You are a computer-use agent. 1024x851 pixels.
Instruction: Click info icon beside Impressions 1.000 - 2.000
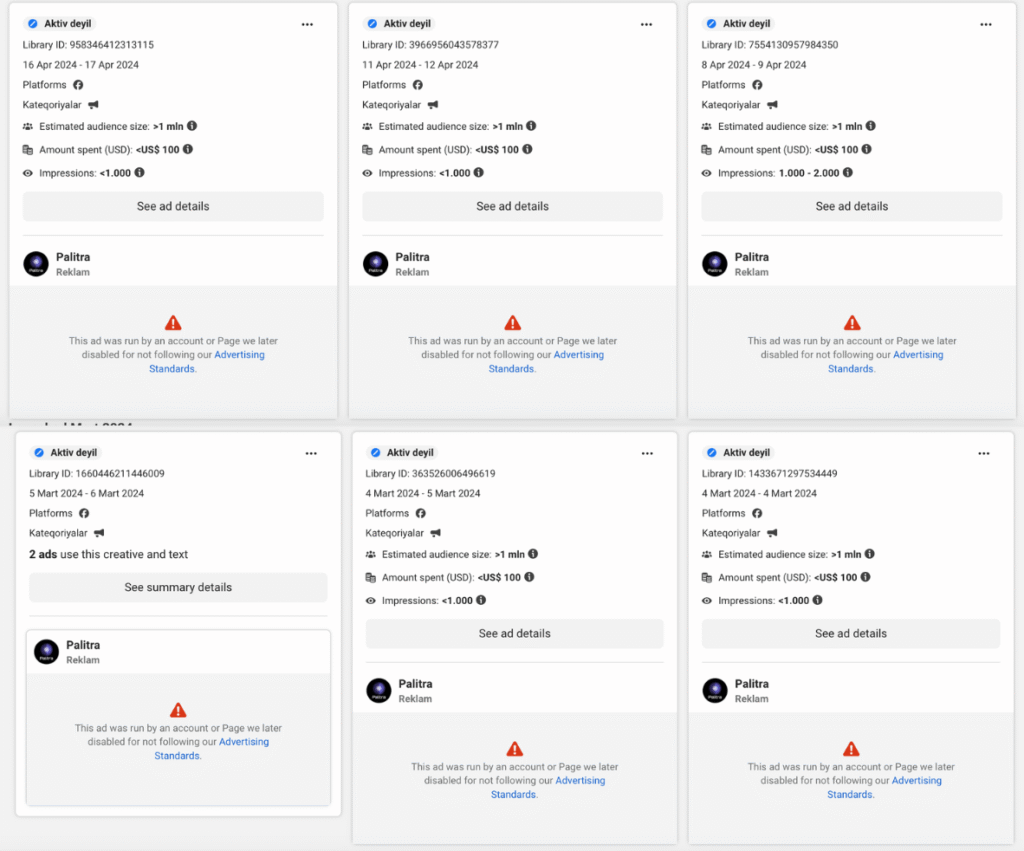coord(848,172)
